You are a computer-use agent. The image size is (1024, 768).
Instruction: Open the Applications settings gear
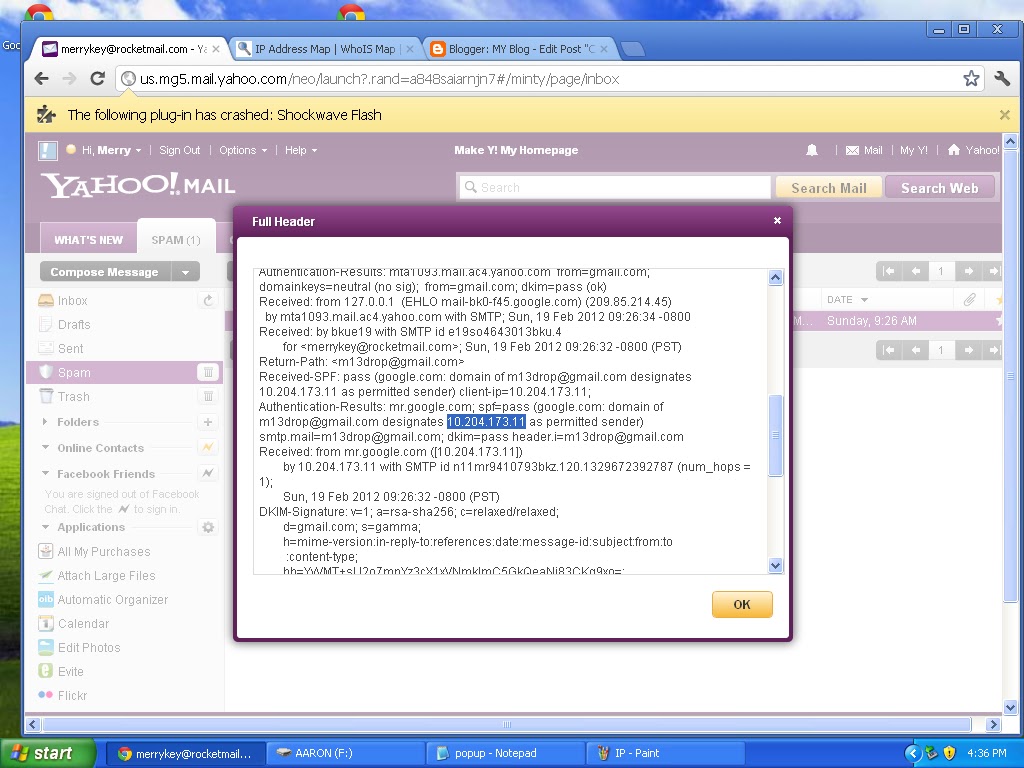click(208, 527)
